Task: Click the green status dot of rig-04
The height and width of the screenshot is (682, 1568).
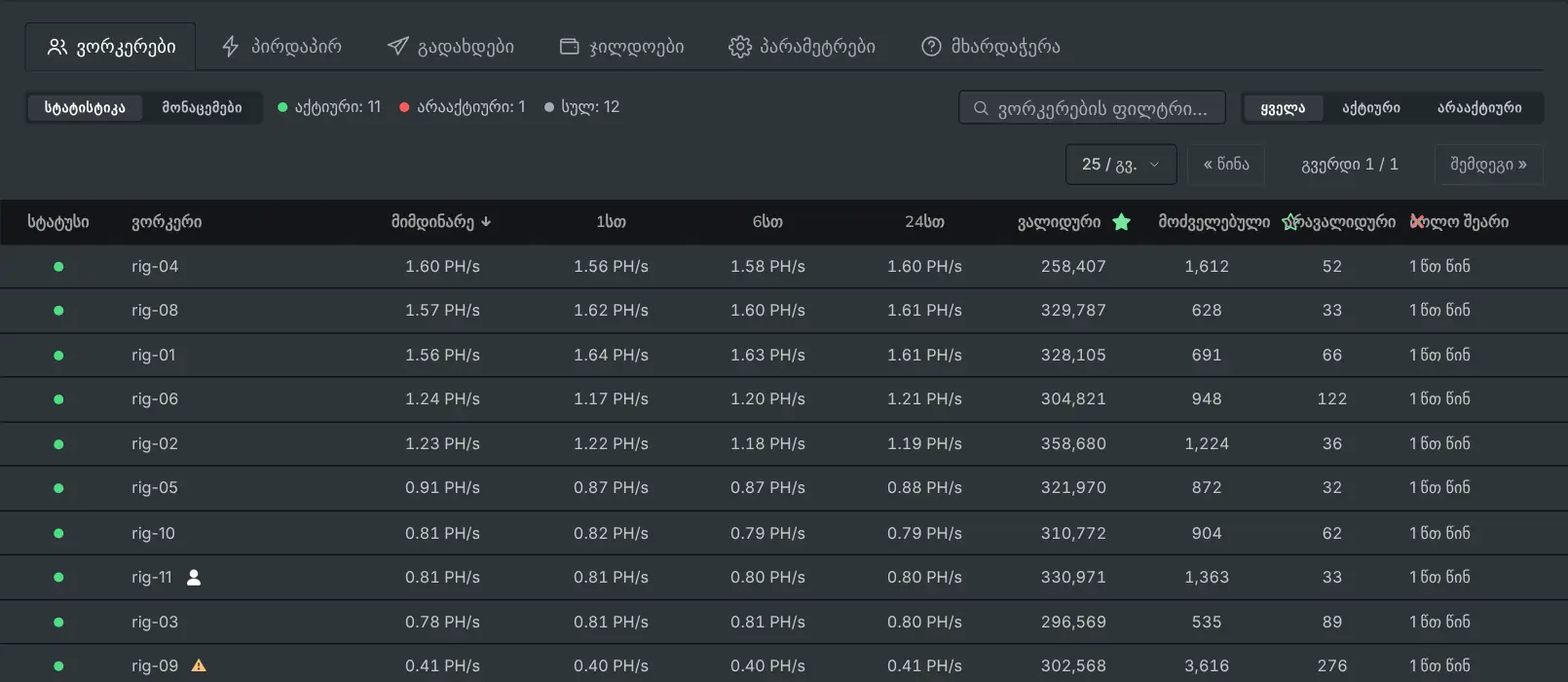Action: [58, 266]
